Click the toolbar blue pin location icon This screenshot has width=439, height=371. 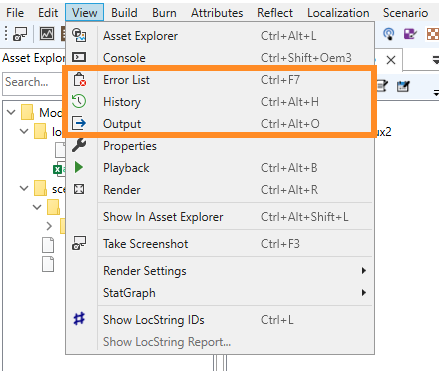(389, 34)
